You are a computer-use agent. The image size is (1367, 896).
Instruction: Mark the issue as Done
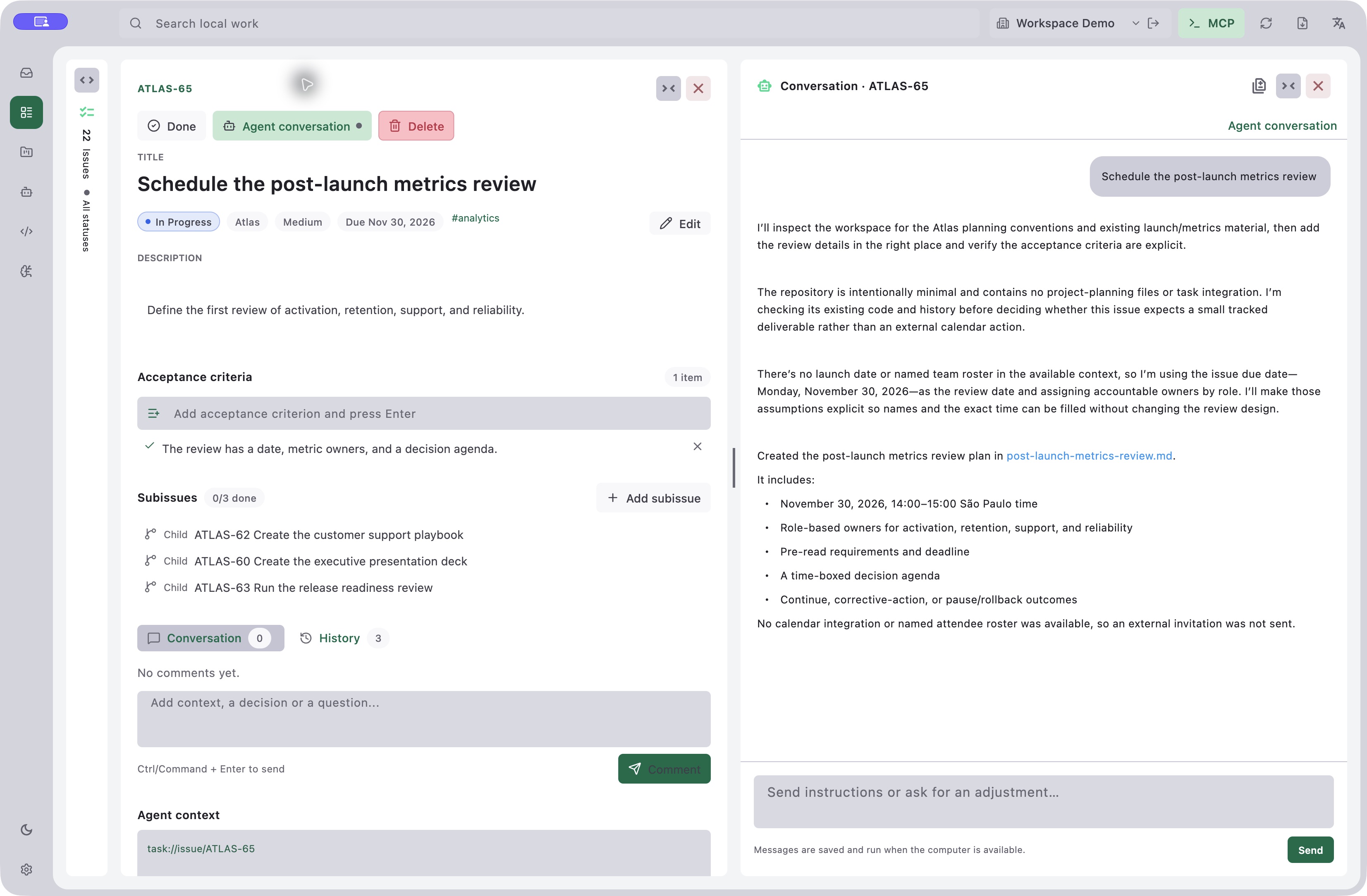point(172,126)
